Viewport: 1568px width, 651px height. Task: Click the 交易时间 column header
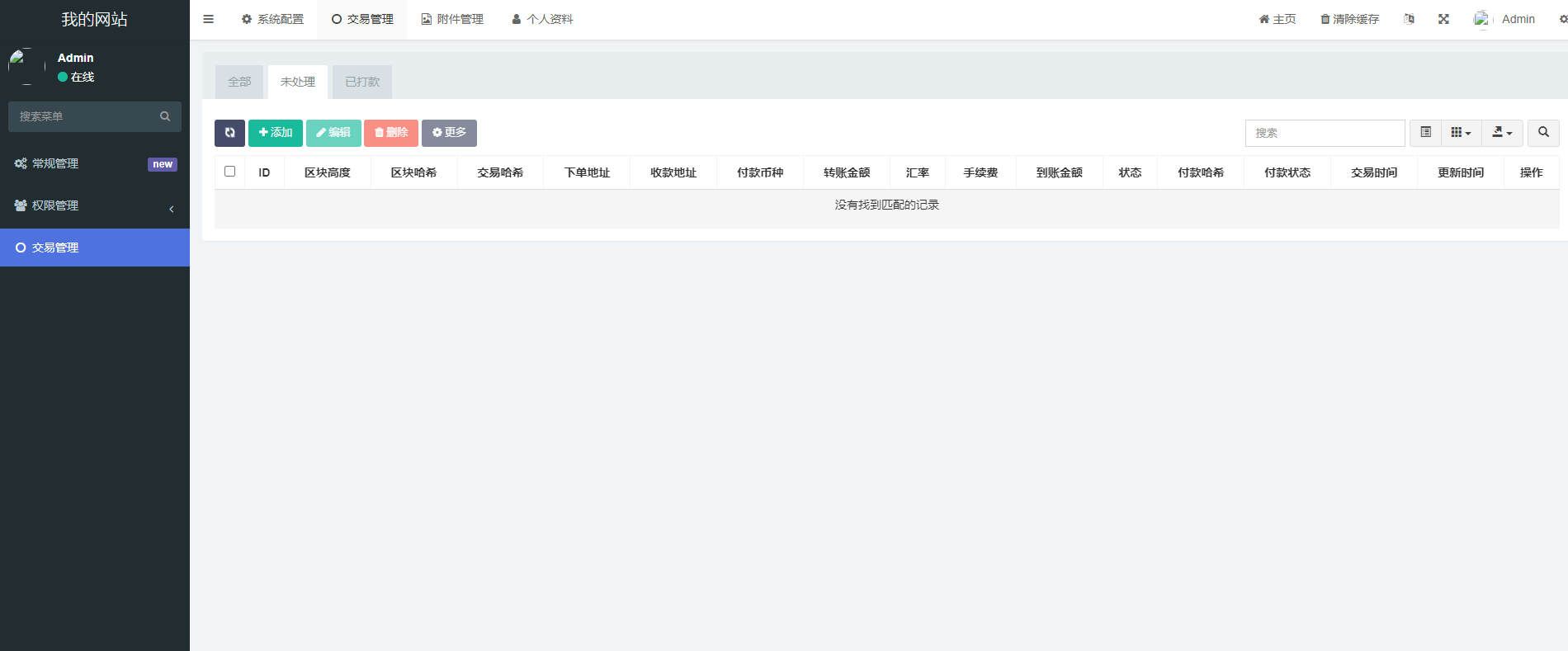[x=1374, y=172]
